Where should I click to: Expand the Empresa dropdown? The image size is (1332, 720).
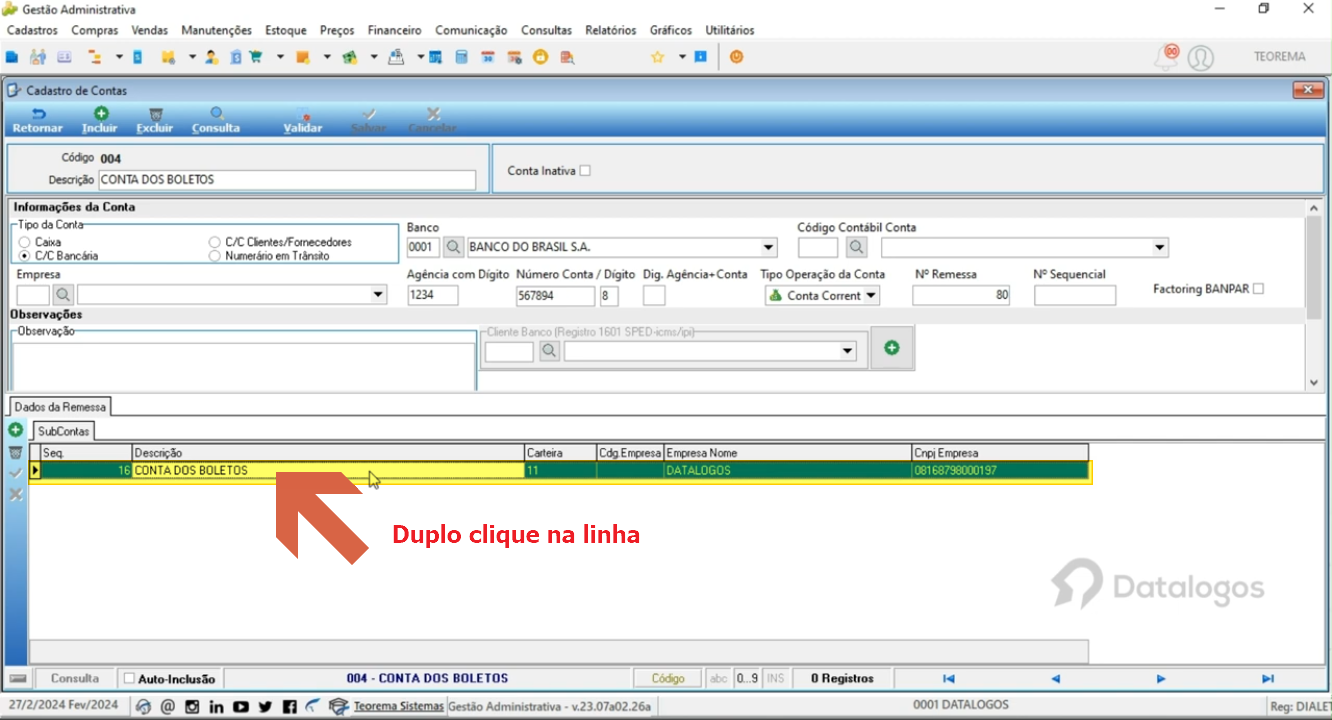pos(378,295)
